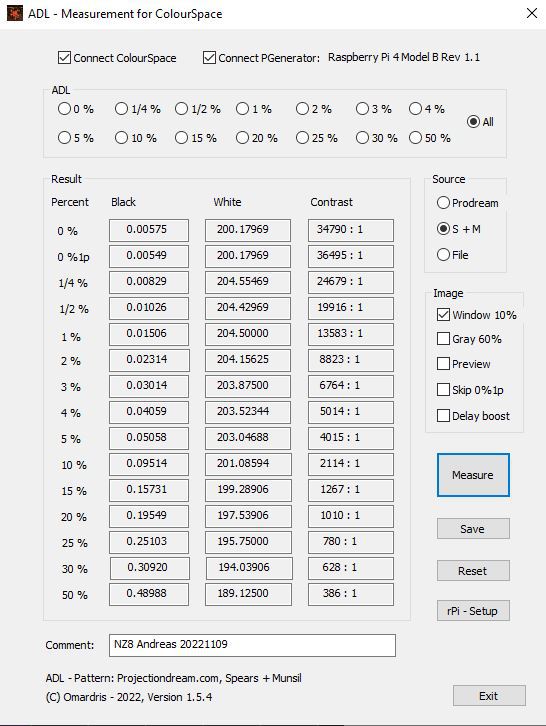Enable the Gray 60% image option
The width and height of the screenshot is (546, 726).
coord(443,339)
